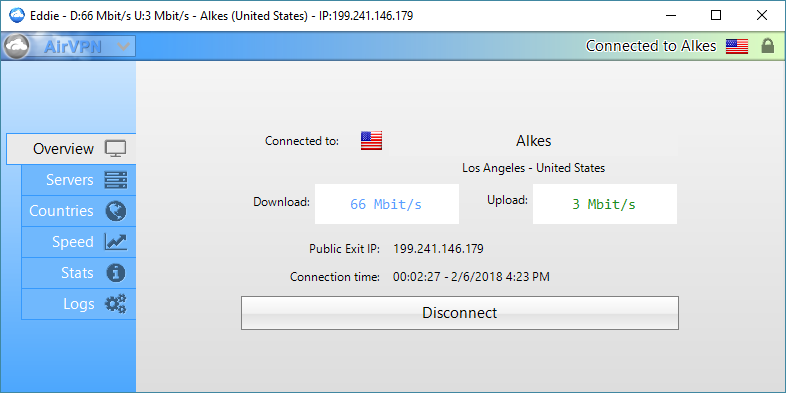Open the Countries tab
This screenshot has height=393, width=786.
(79, 211)
